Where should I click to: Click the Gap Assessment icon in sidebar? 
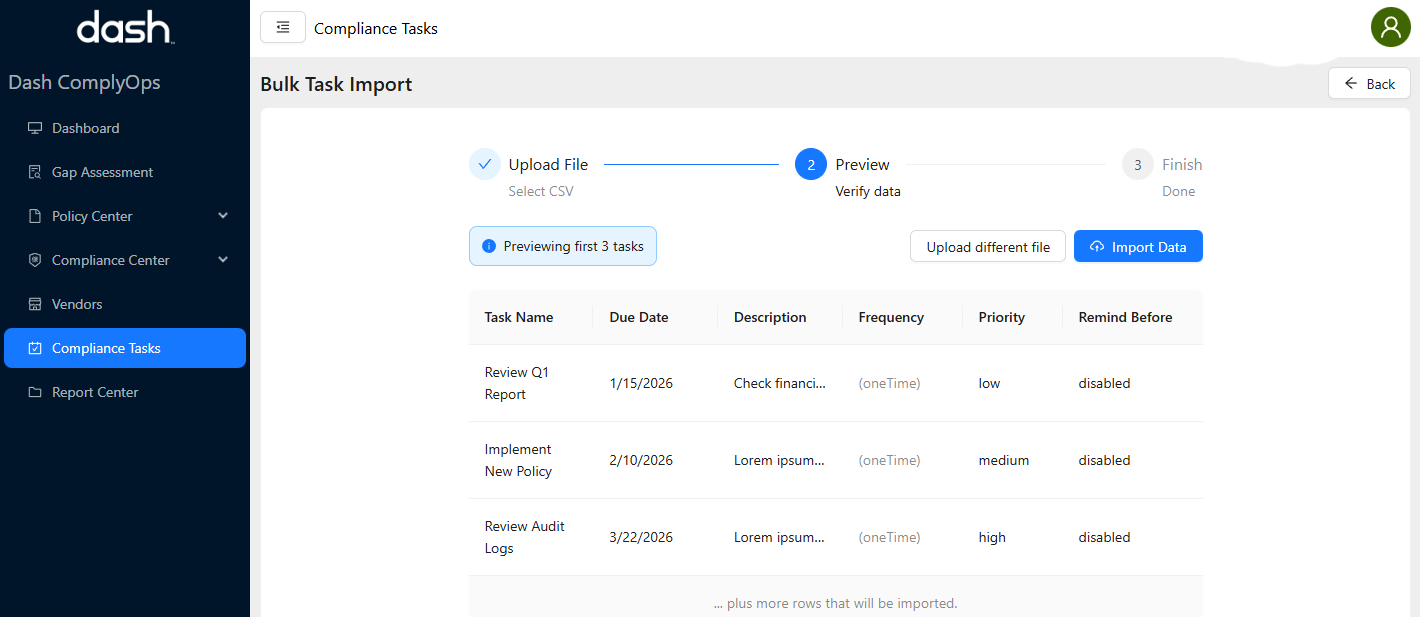click(x=35, y=172)
